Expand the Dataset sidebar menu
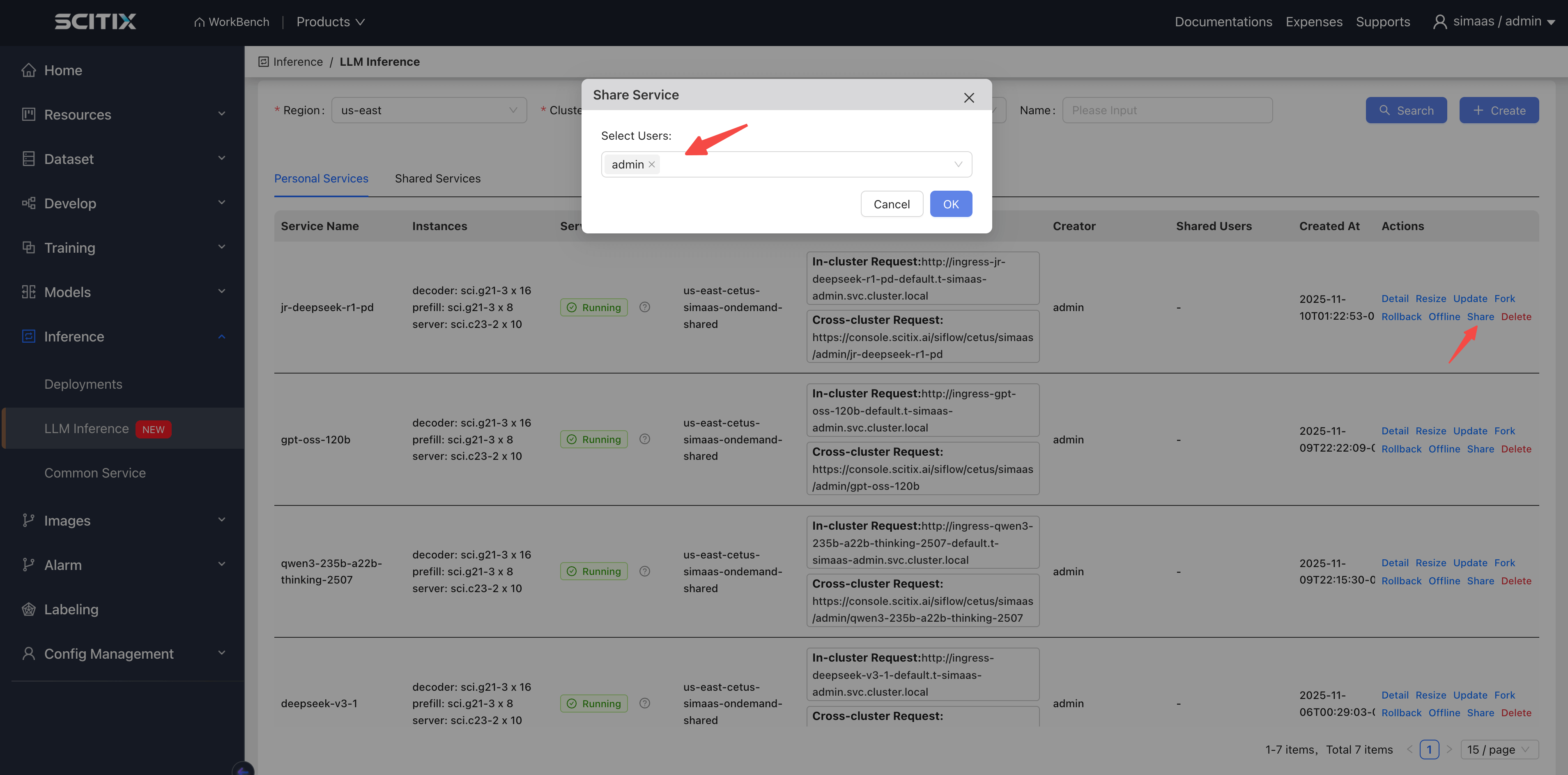This screenshot has width=1568, height=775. 222,159
